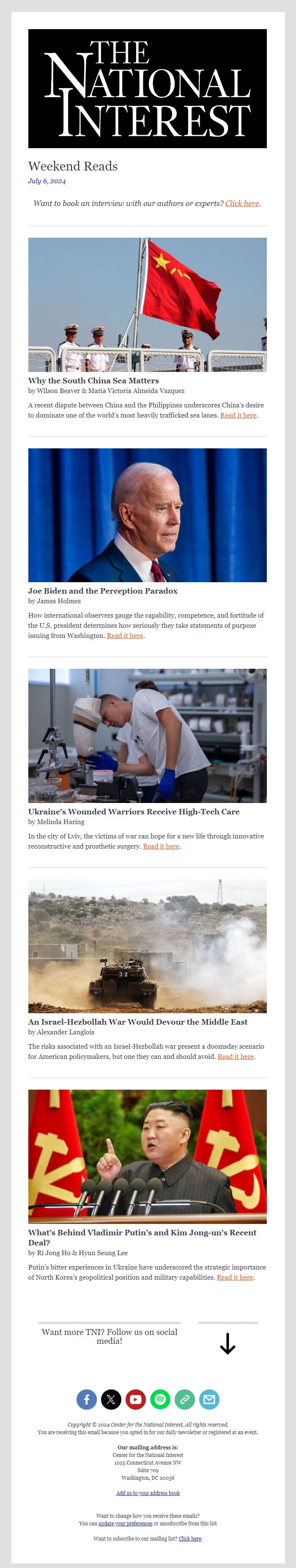Click the black down arrow icon
This screenshot has height=1568, width=296.
[x=227, y=1344]
